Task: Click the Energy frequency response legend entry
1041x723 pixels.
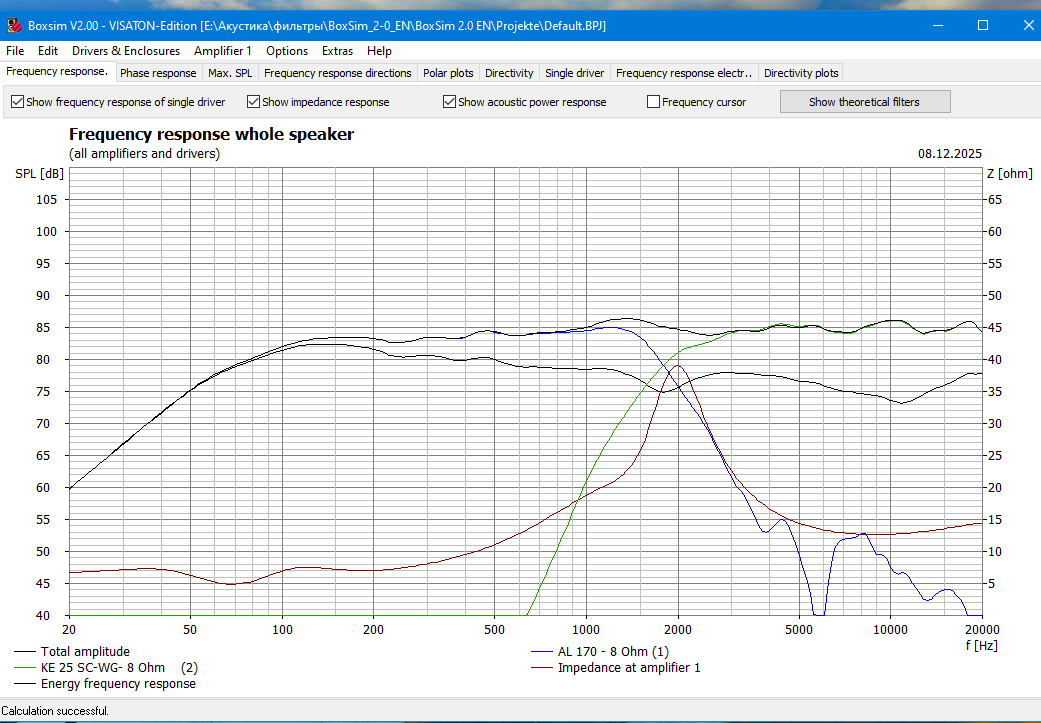Action: (105, 683)
